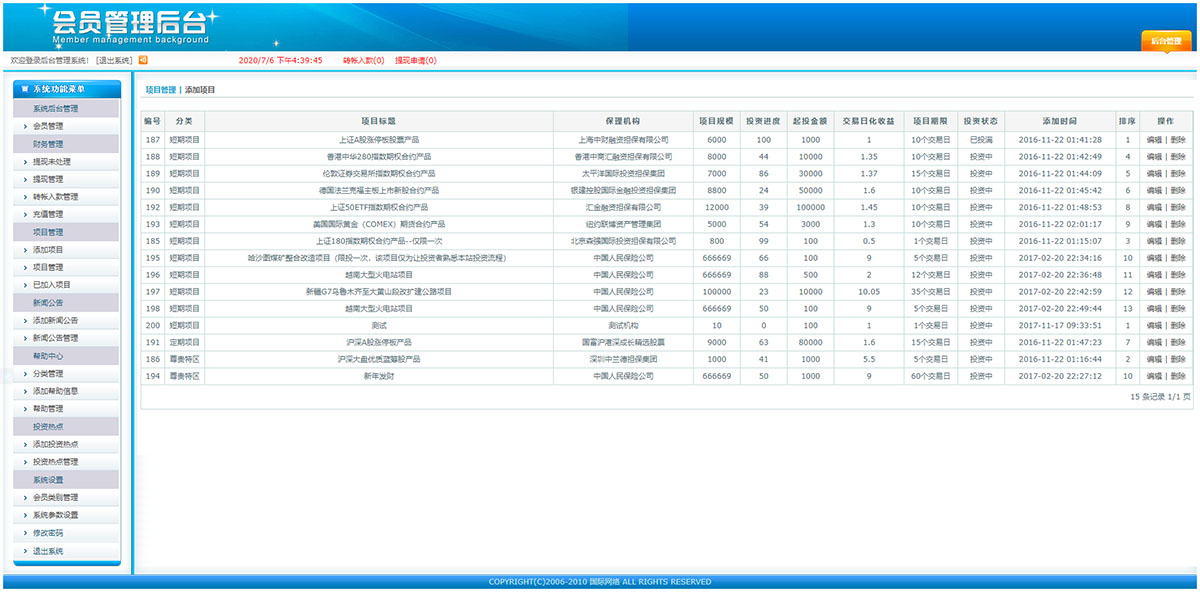Open 提现申请(0) notification link

[x=415, y=60]
